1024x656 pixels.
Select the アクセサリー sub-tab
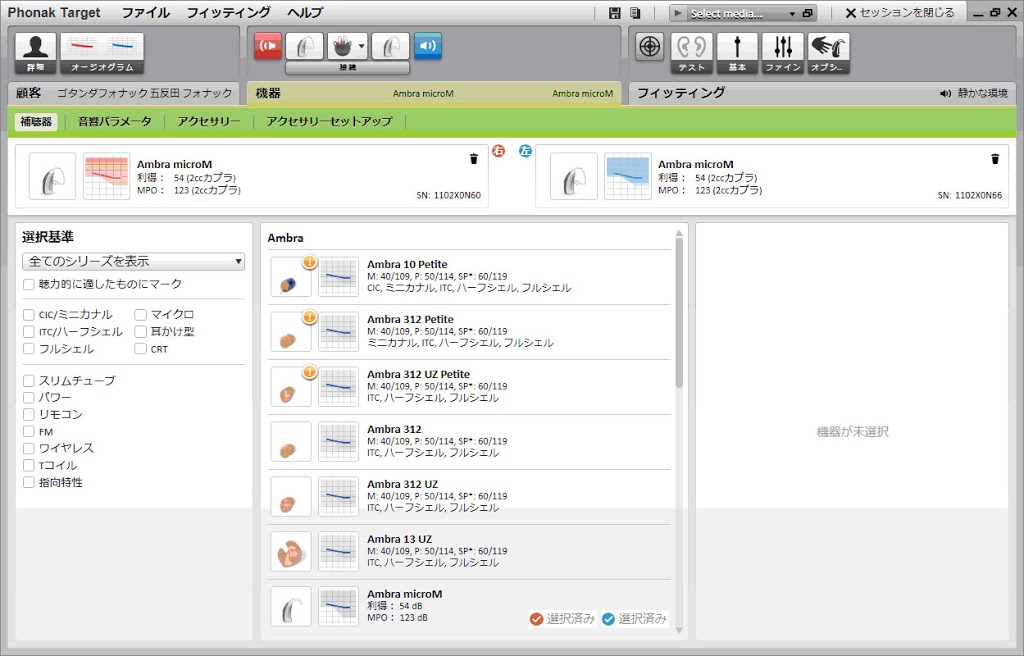point(209,121)
